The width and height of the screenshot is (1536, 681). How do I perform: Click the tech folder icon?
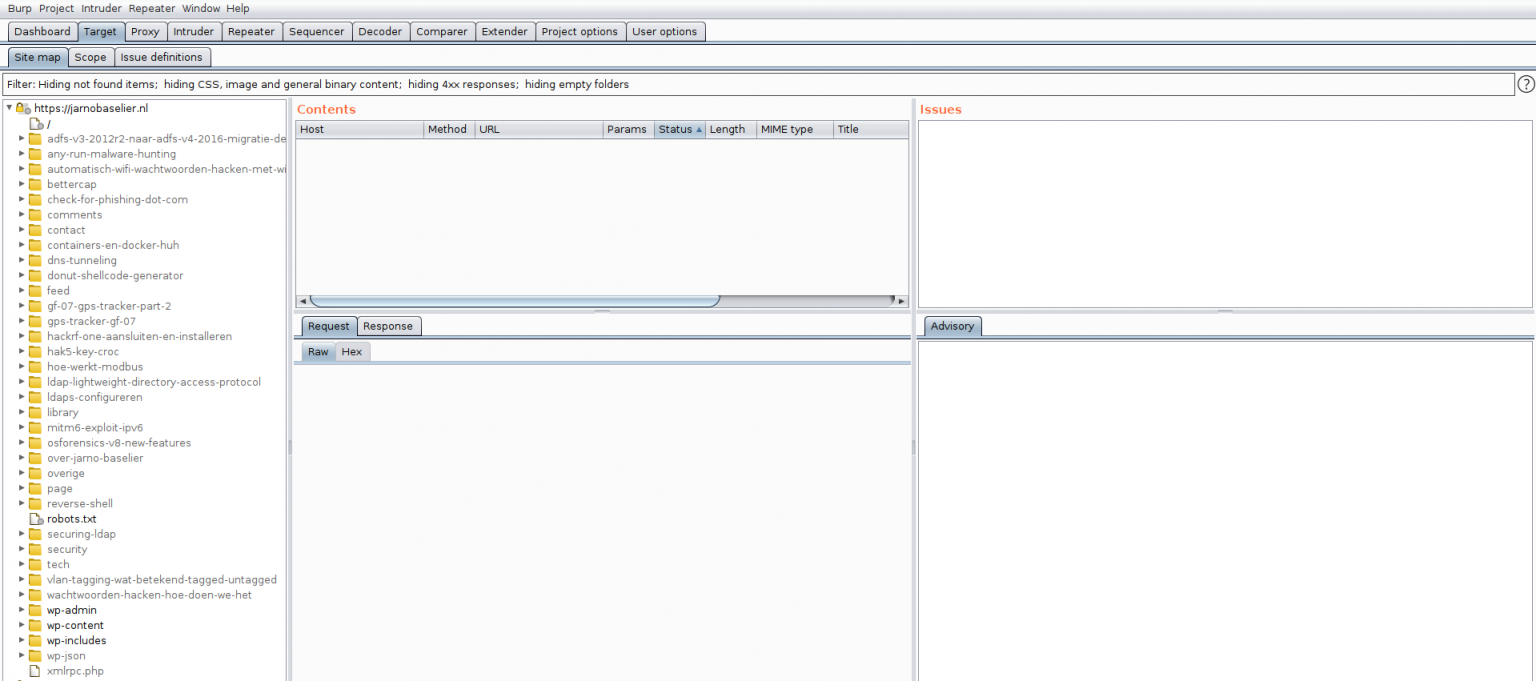[x=35, y=564]
